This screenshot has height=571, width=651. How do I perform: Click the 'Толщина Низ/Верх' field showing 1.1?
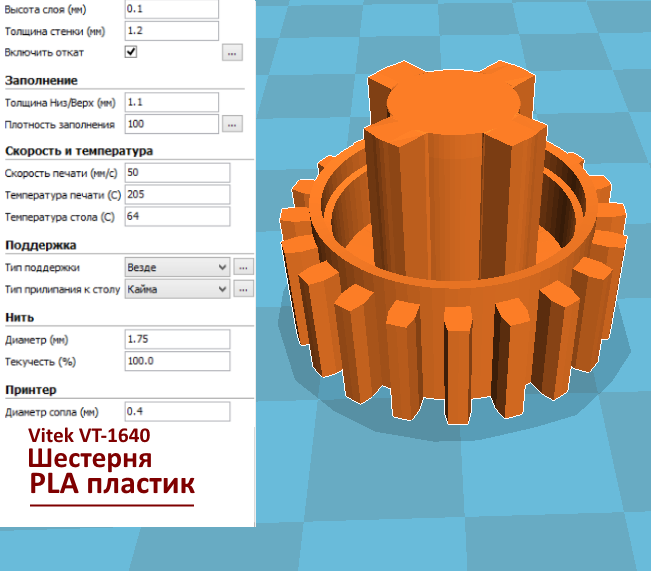[171, 102]
